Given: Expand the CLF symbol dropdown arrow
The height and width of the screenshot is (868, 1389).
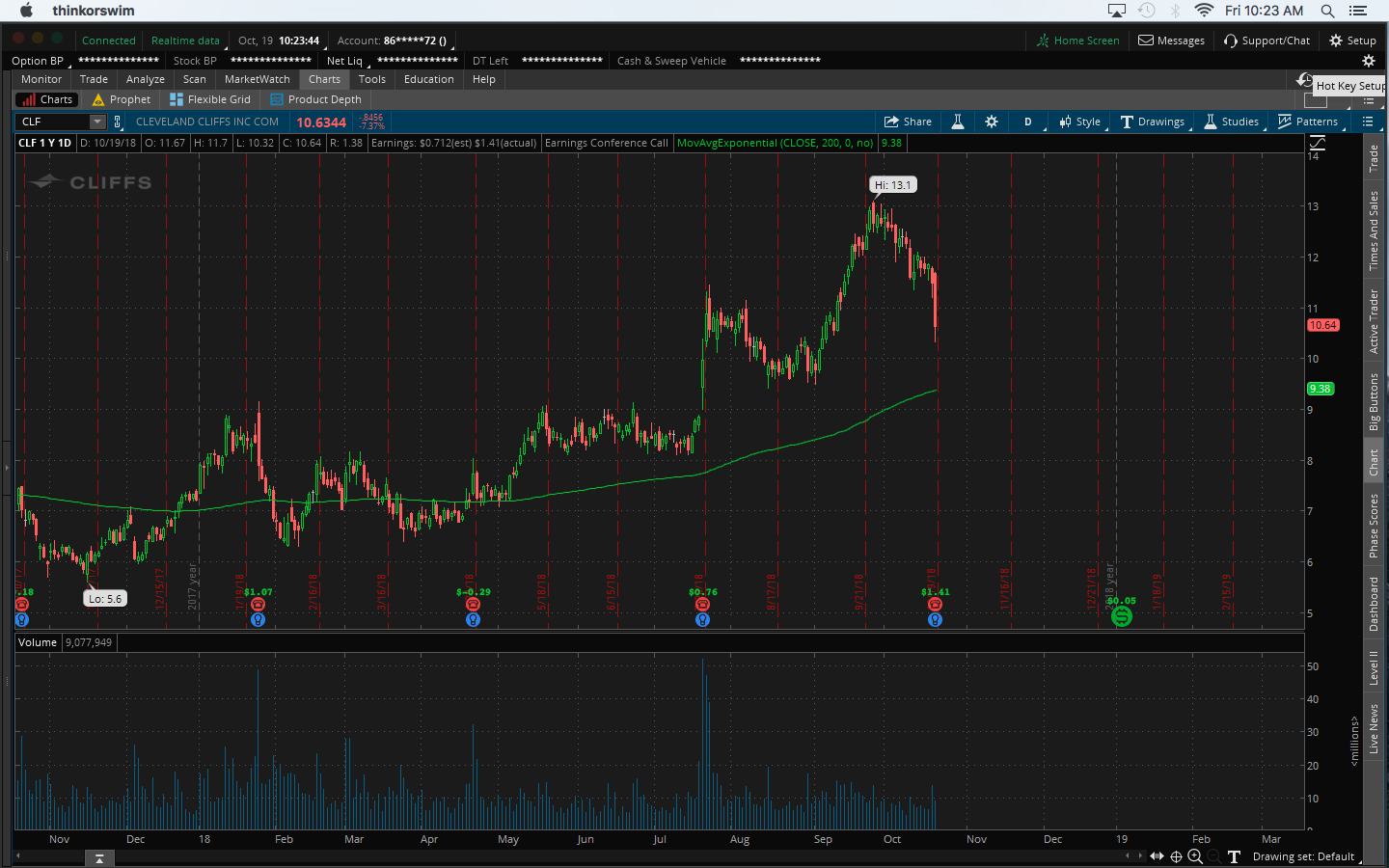Looking at the screenshot, I should click(97, 122).
